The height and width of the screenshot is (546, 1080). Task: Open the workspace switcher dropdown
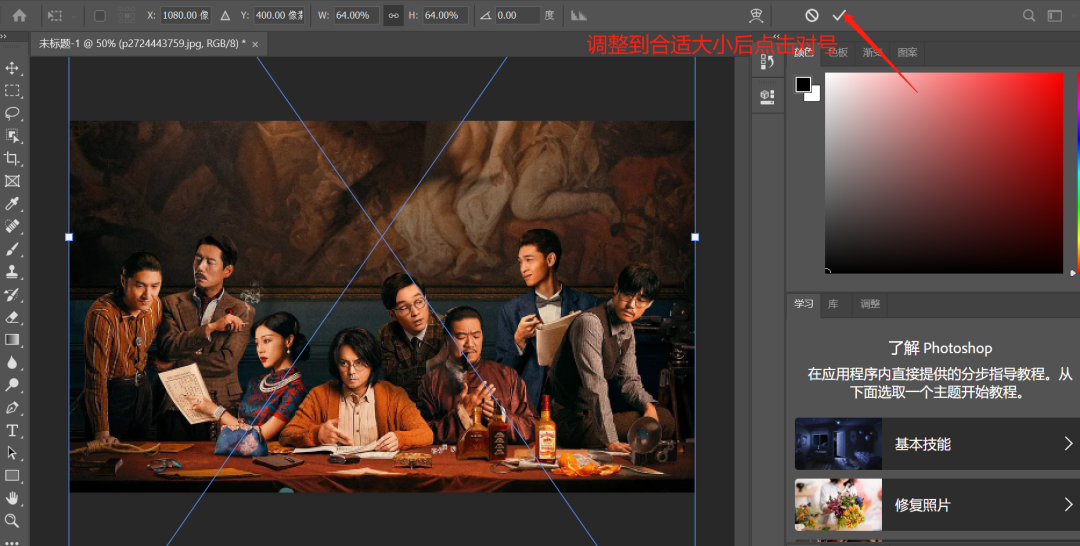coord(1055,16)
